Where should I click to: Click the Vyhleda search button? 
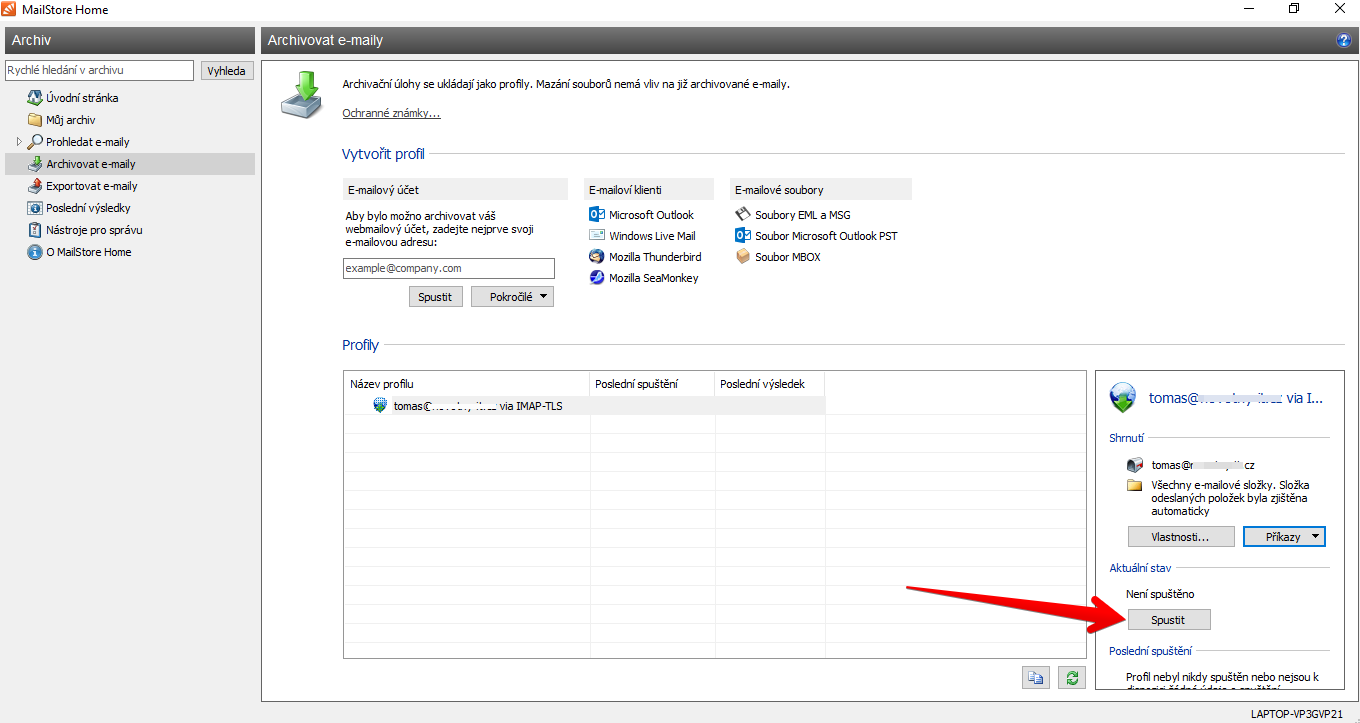coord(226,71)
